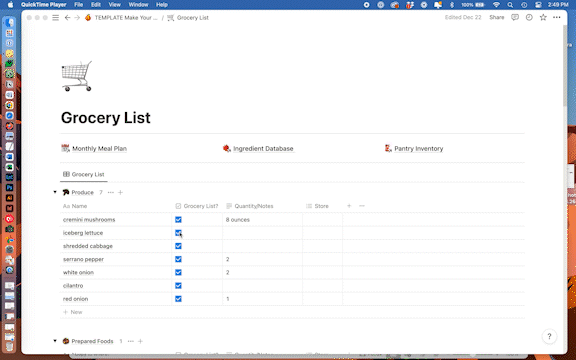Open the Pantry Inventory link
The image size is (576, 360).
414,149
